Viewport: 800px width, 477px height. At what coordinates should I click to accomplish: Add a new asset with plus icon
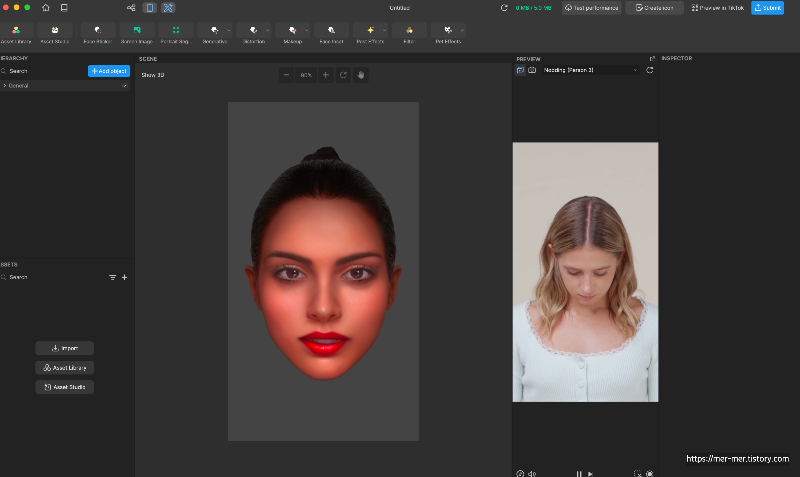[x=124, y=278]
